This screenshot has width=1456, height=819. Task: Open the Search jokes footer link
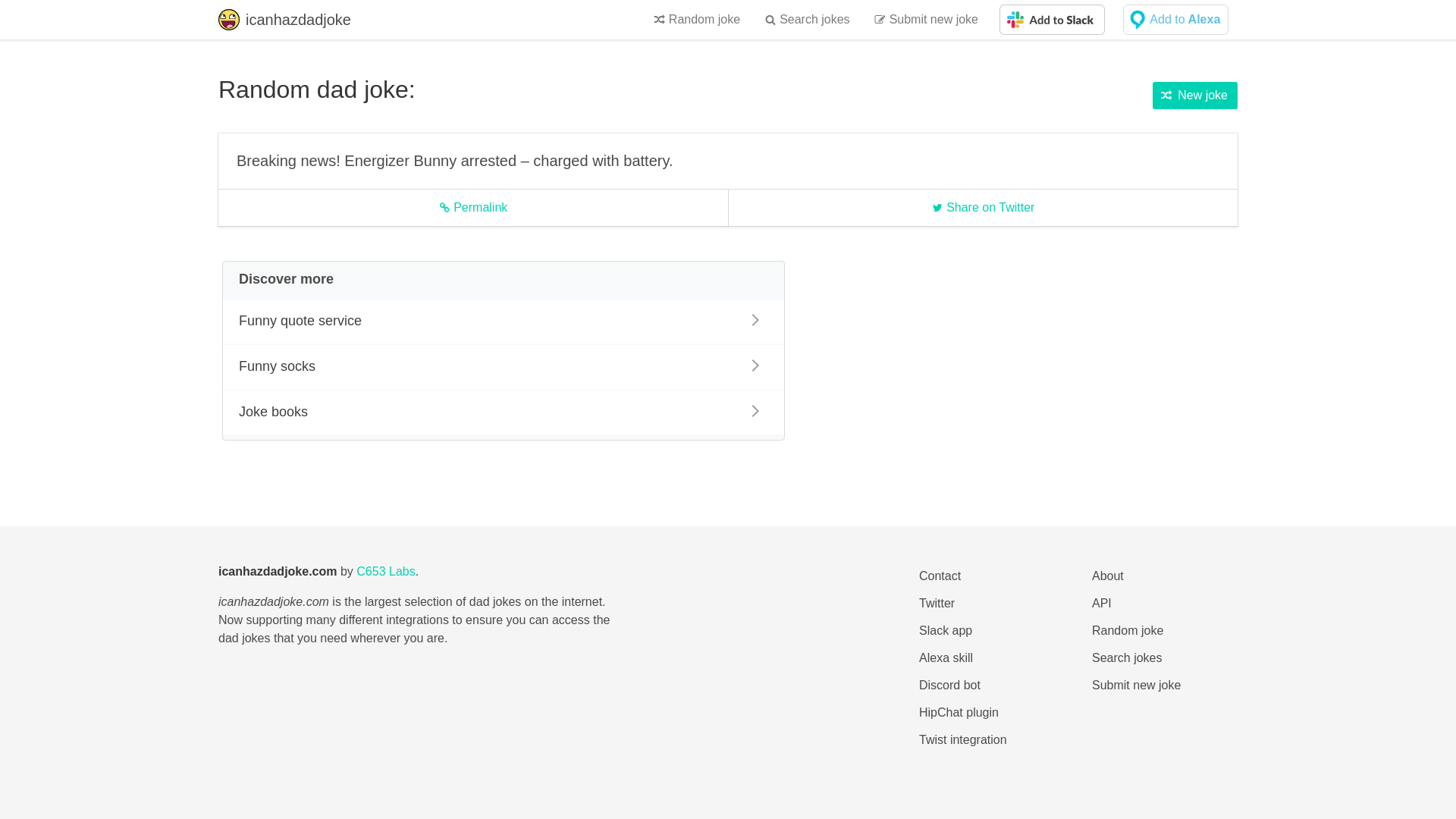point(1127,658)
